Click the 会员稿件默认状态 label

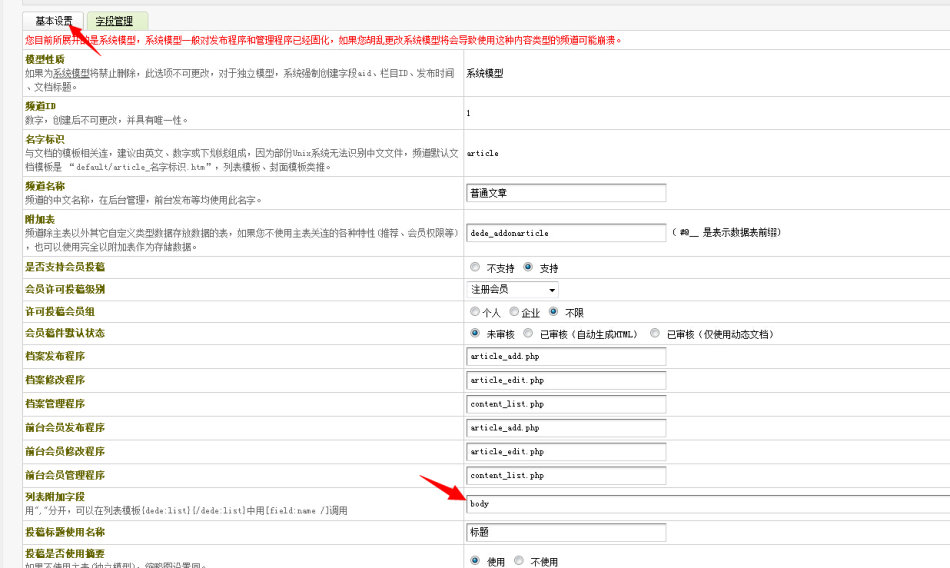point(65,333)
